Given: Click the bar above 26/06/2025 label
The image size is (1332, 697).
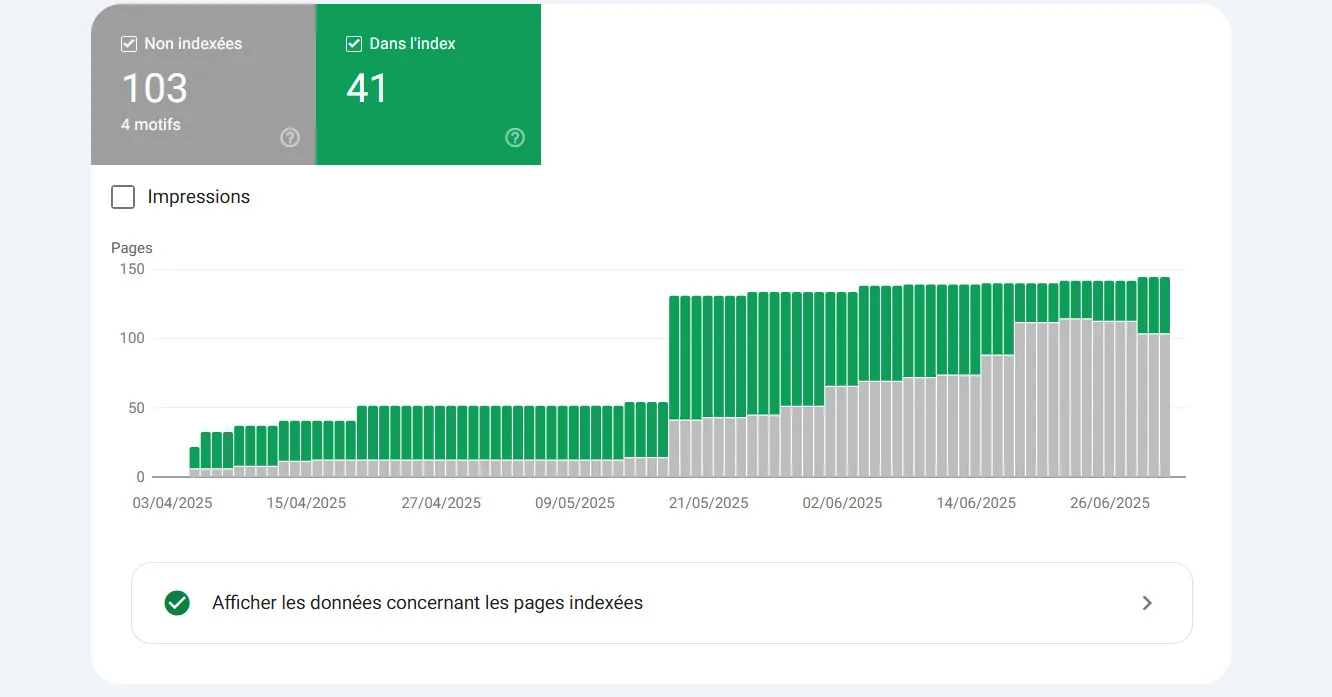Looking at the screenshot, I should click(x=1109, y=379).
